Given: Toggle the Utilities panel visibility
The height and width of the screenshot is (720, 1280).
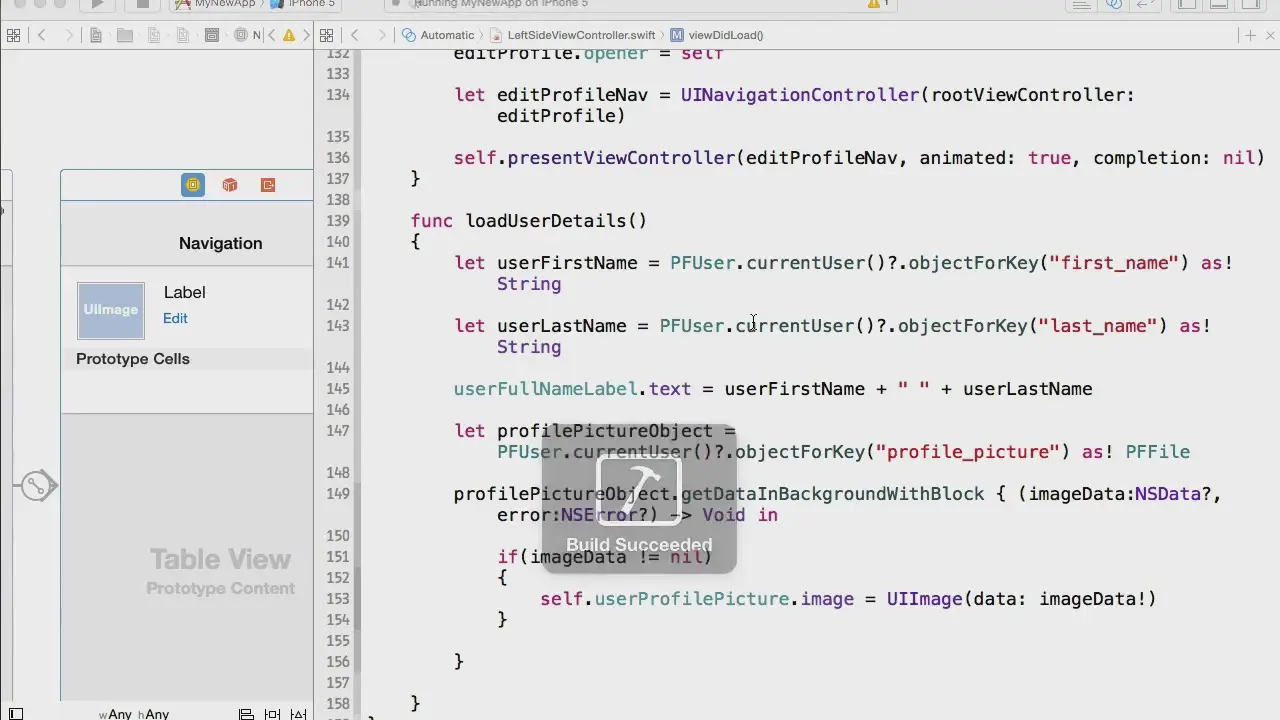Looking at the screenshot, I should tap(1253, 4).
